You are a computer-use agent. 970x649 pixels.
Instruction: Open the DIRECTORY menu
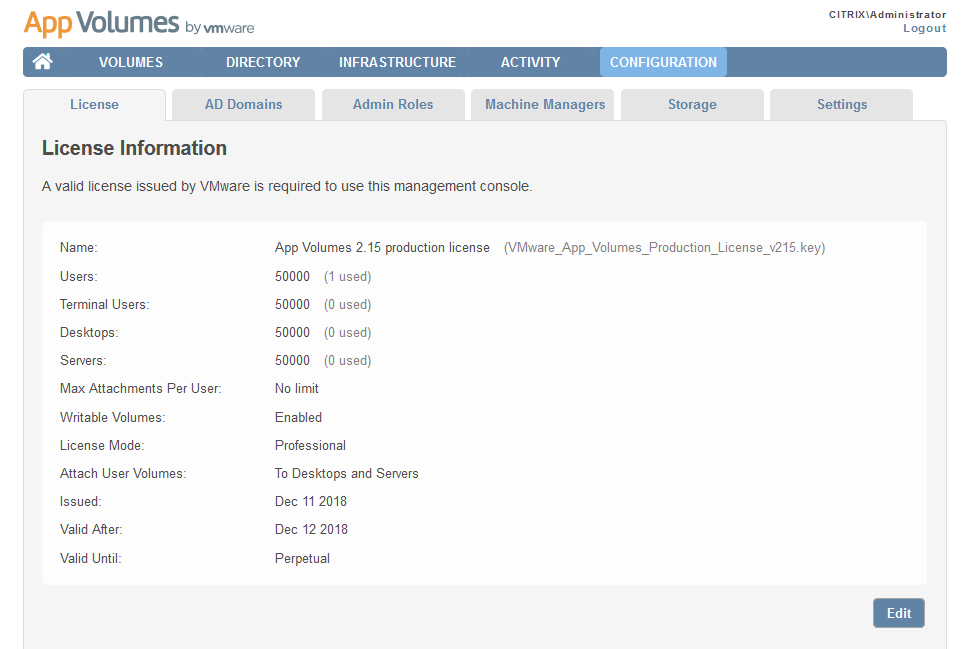point(263,62)
